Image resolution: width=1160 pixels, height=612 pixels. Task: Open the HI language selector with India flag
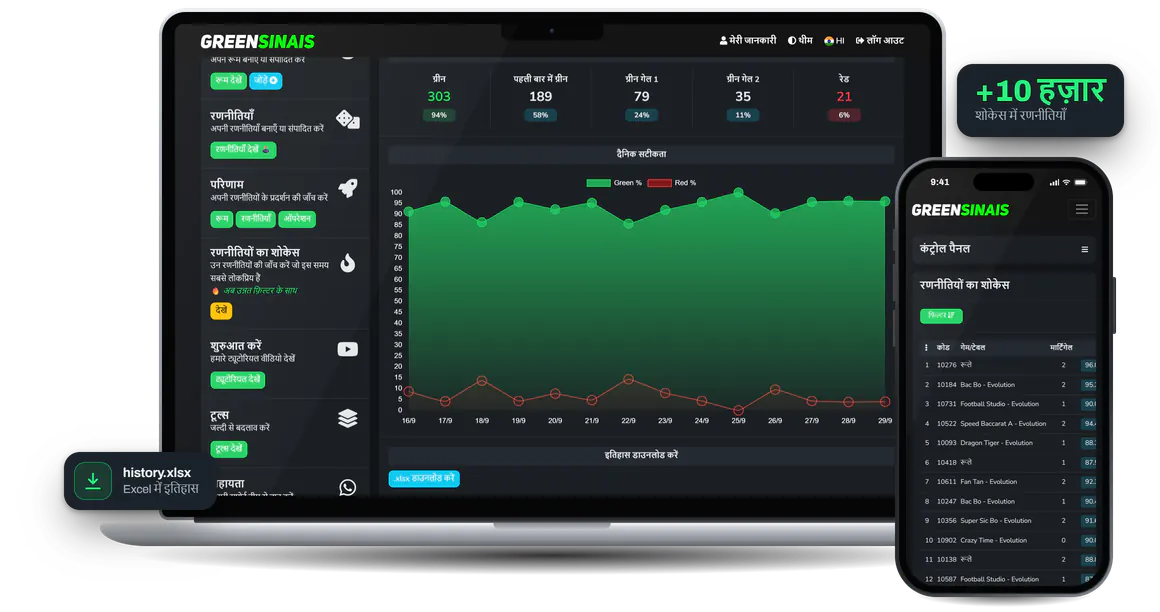click(834, 41)
